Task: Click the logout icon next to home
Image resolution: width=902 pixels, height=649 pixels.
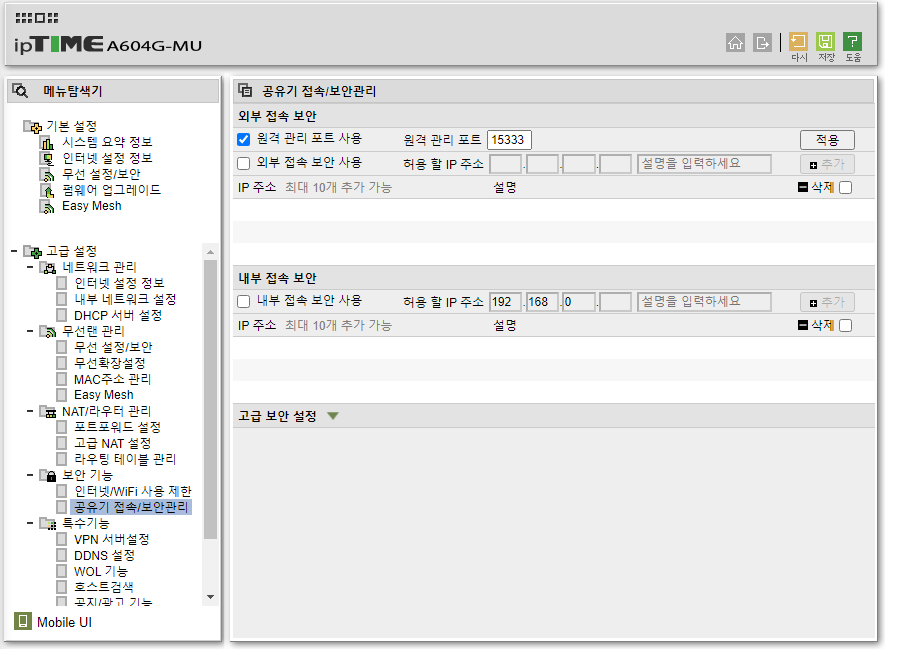Action: click(761, 43)
